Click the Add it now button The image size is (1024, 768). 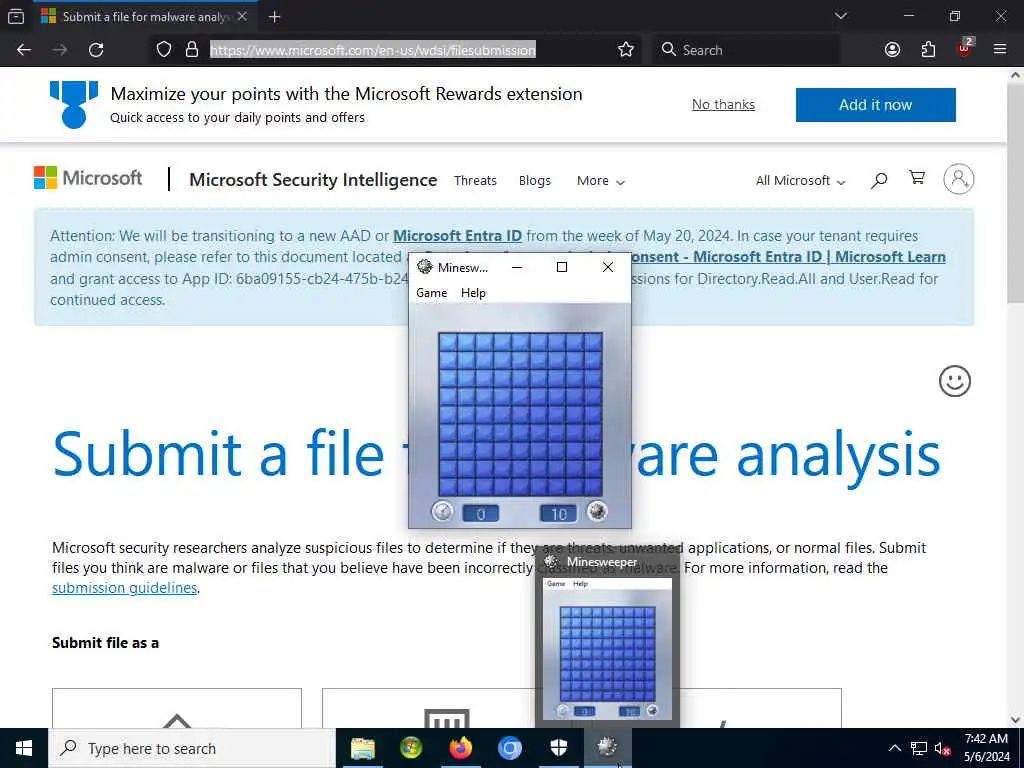[875, 104]
